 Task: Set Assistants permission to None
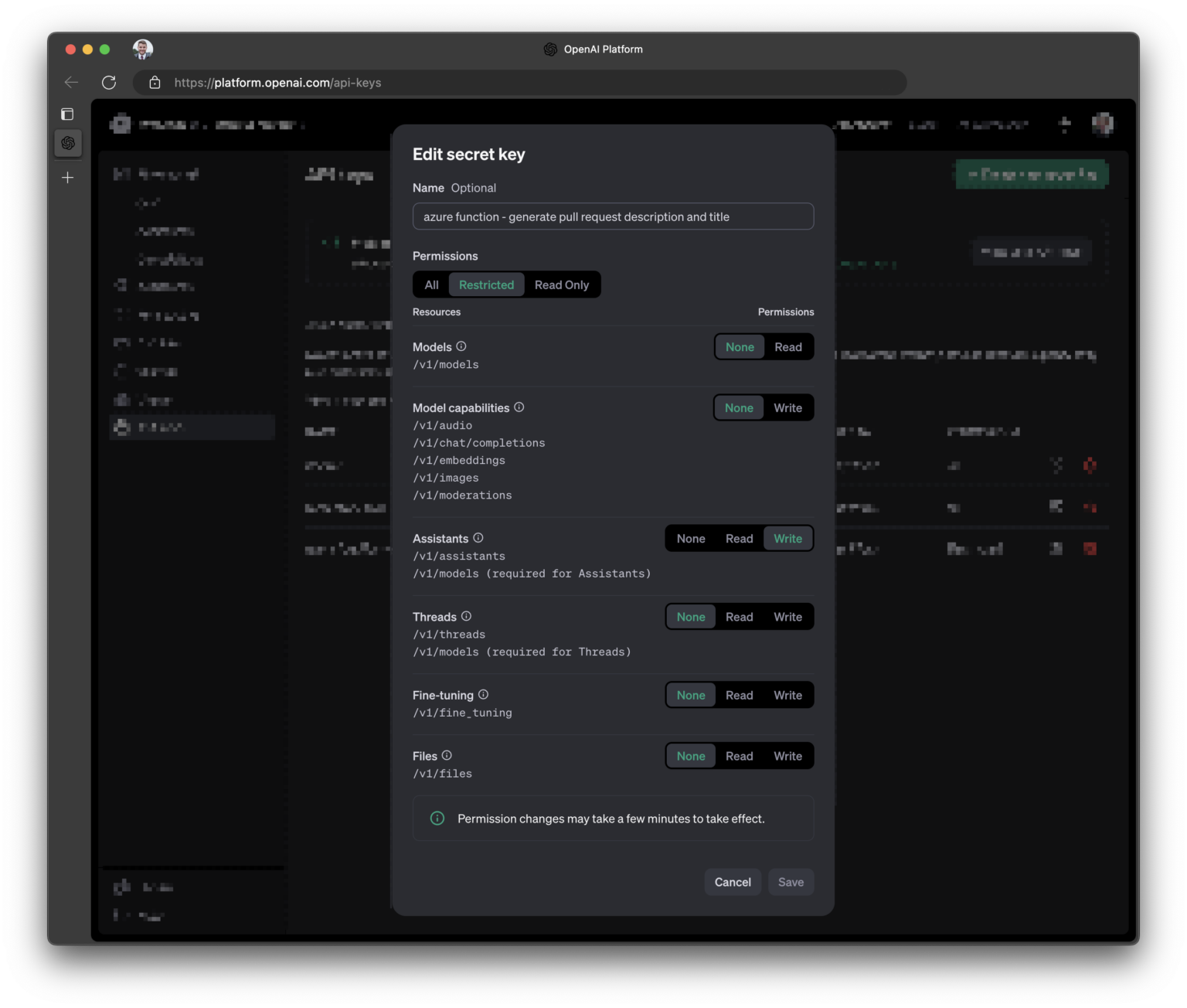point(691,539)
